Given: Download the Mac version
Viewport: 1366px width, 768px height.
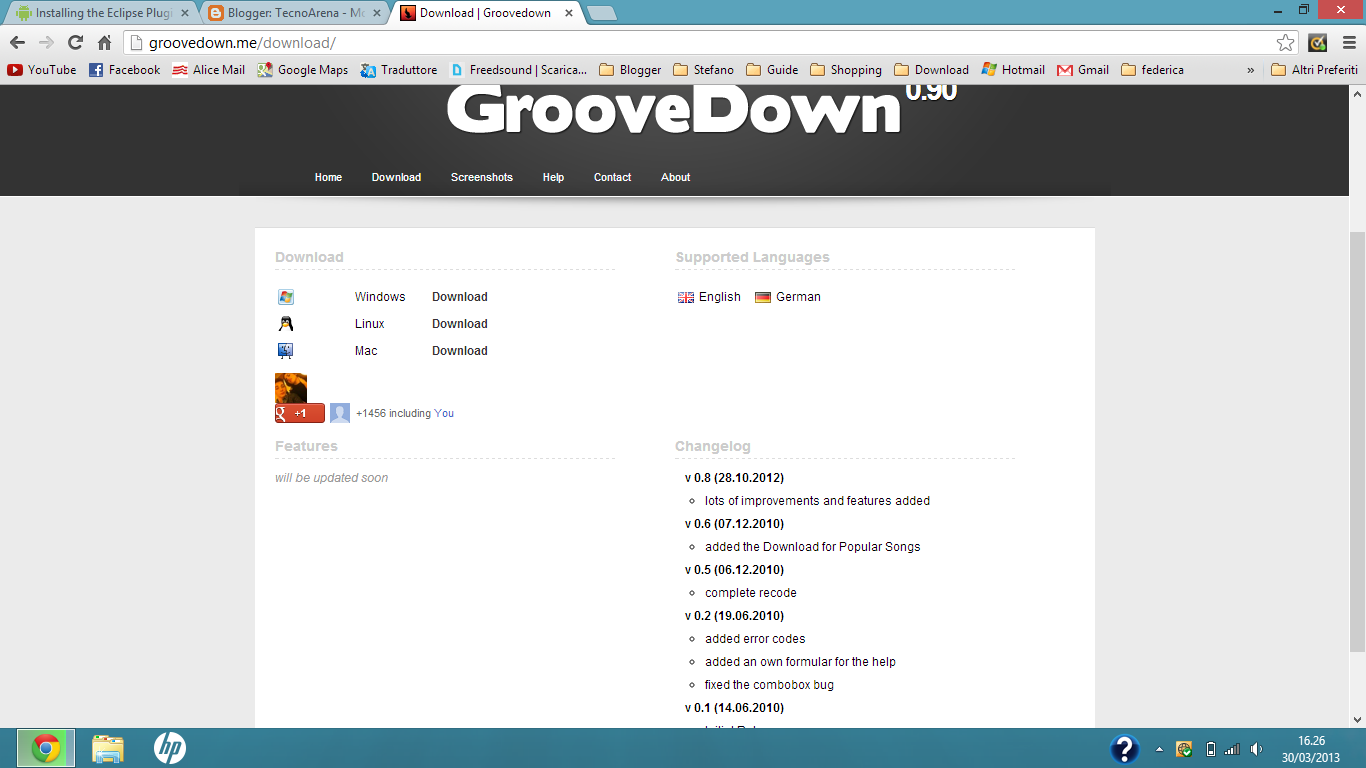Looking at the screenshot, I should [459, 351].
